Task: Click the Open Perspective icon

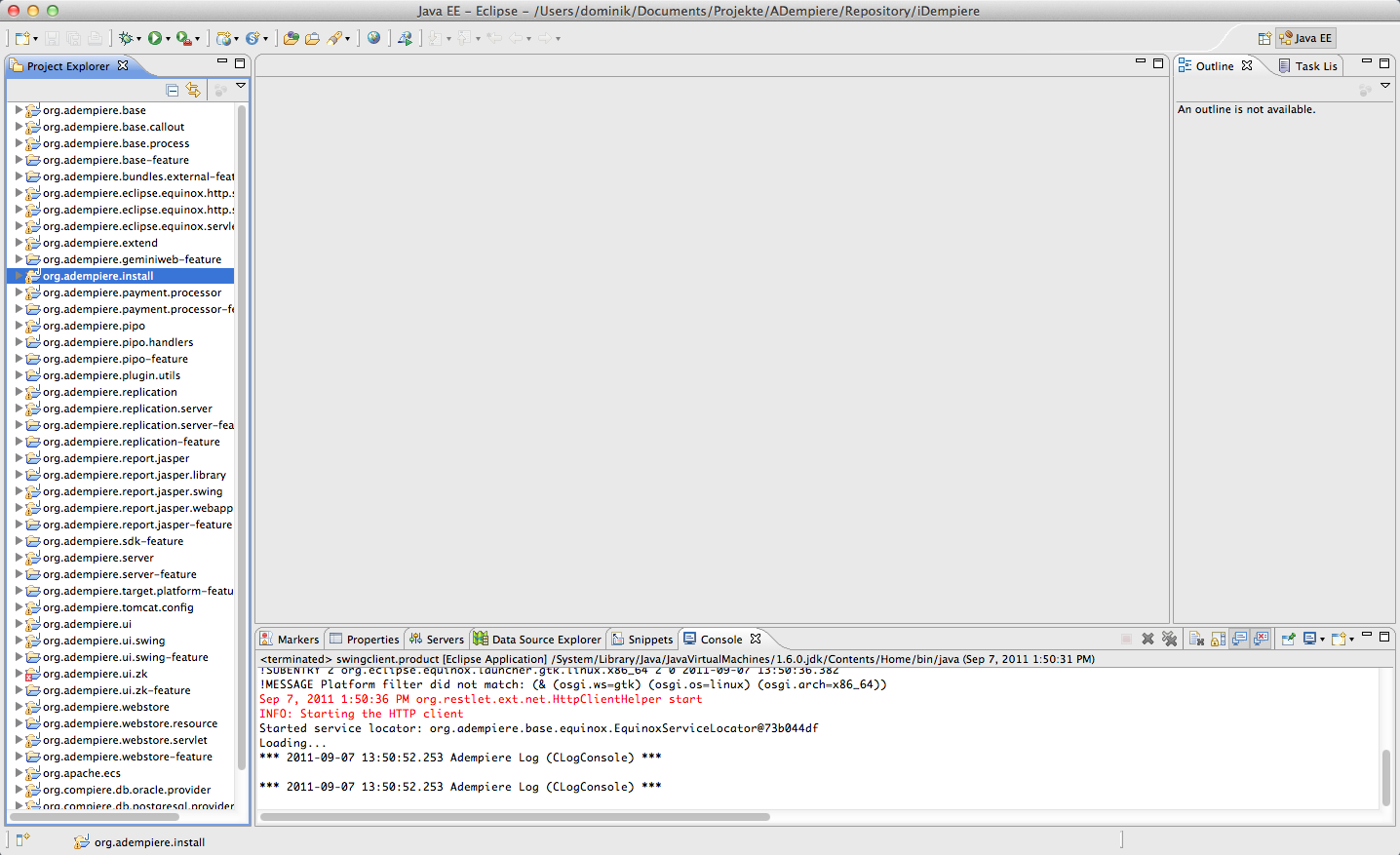Action: pos(1264,38)
